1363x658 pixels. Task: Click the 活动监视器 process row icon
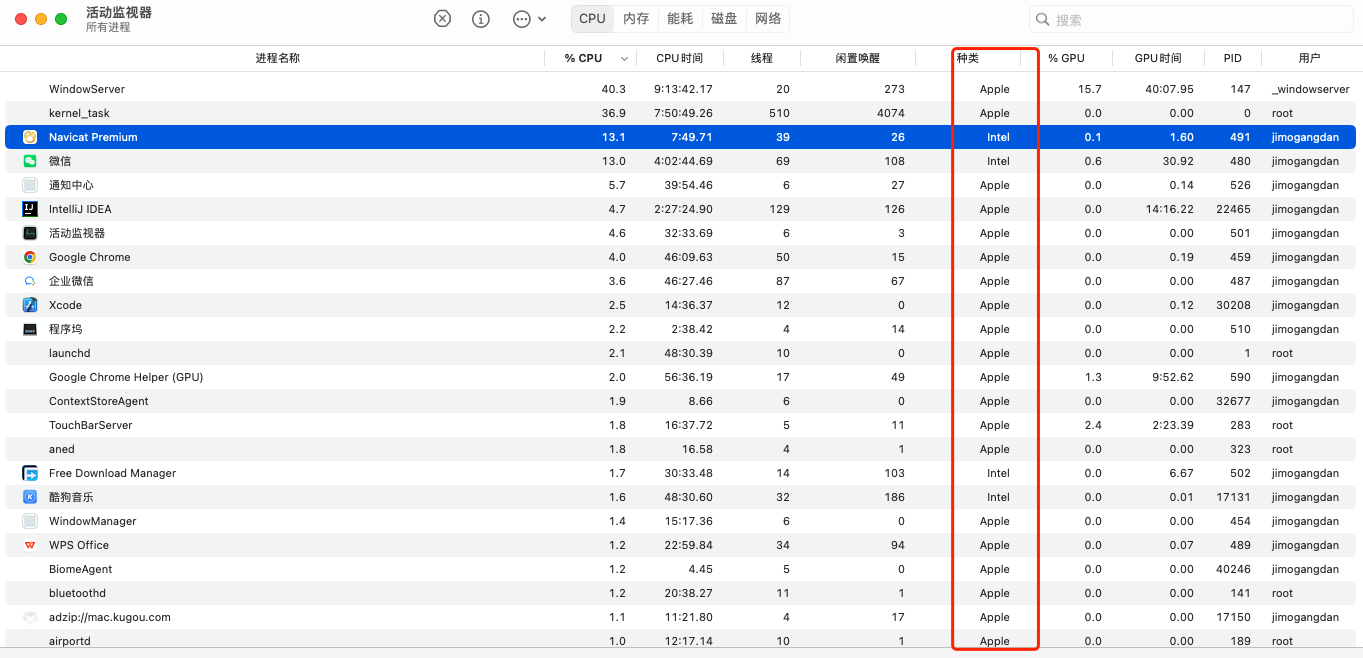click(30, 233)
